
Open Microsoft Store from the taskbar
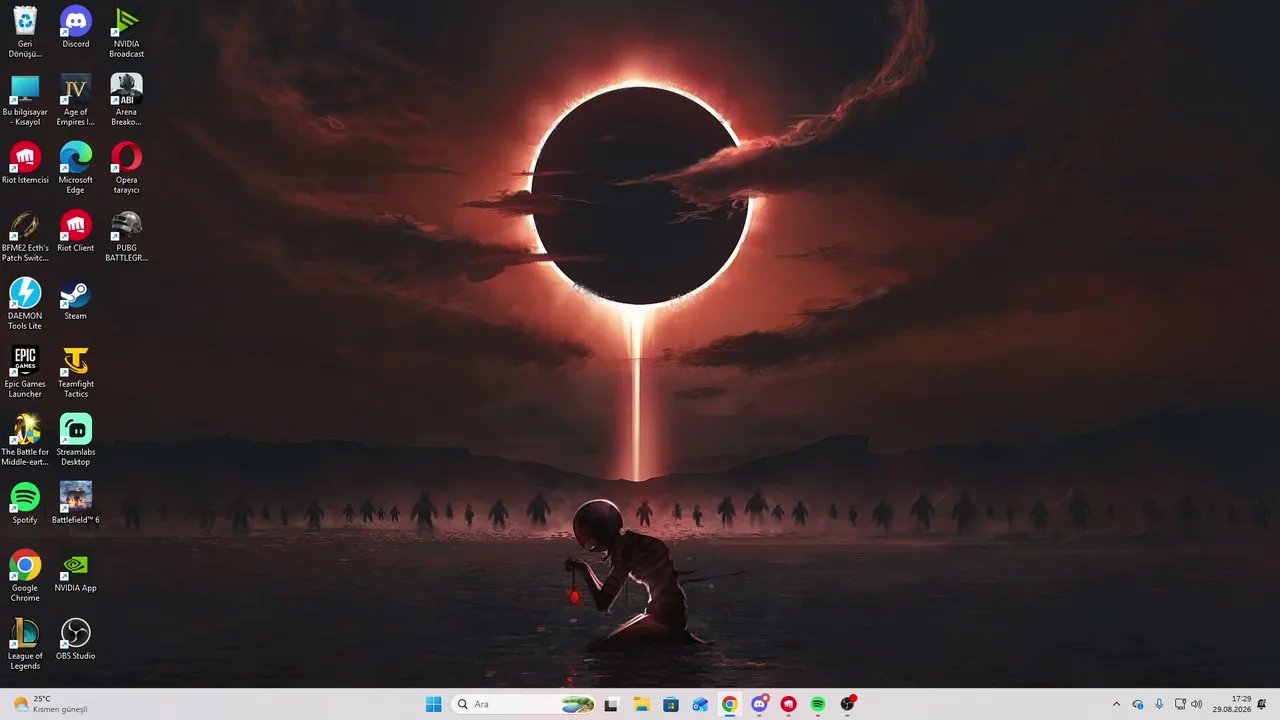(671, 704)
